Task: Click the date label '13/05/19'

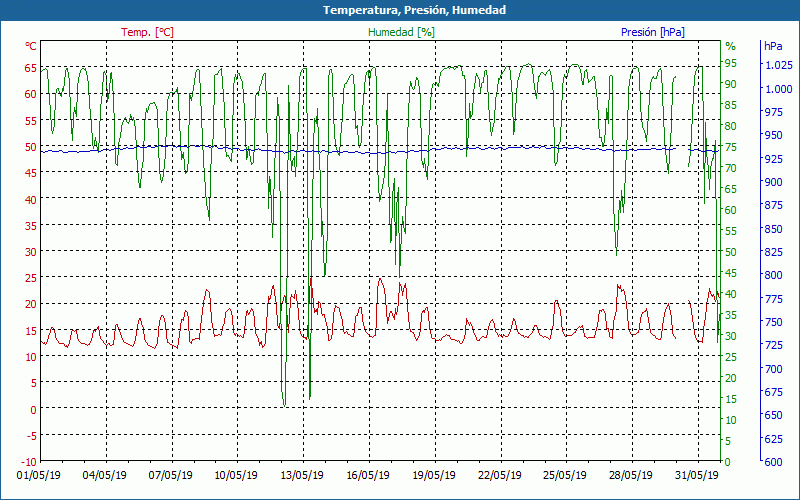Action: tap(302, 475)
